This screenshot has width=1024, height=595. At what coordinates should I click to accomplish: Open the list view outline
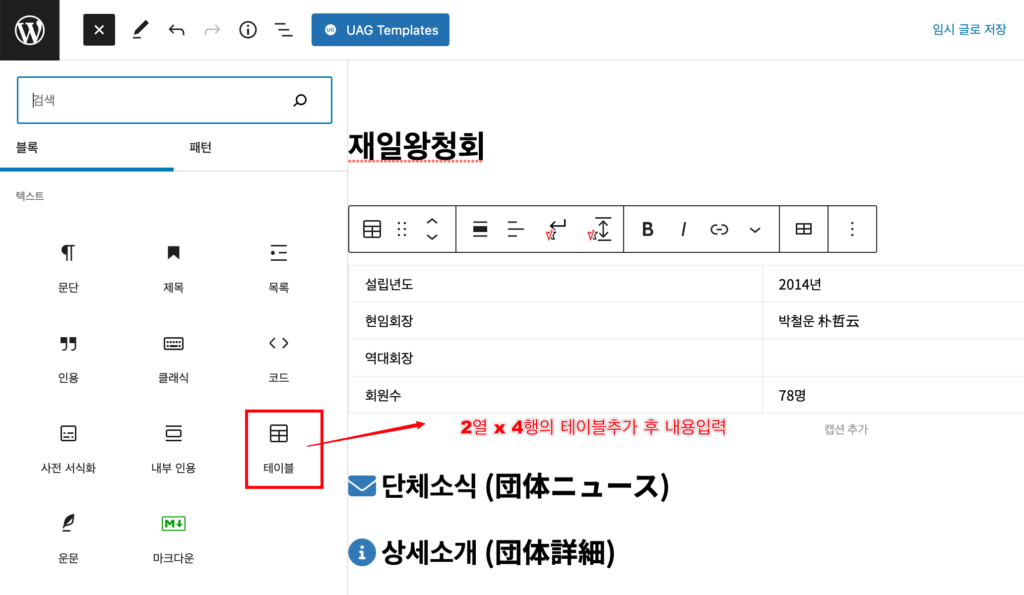coord(284,30)
